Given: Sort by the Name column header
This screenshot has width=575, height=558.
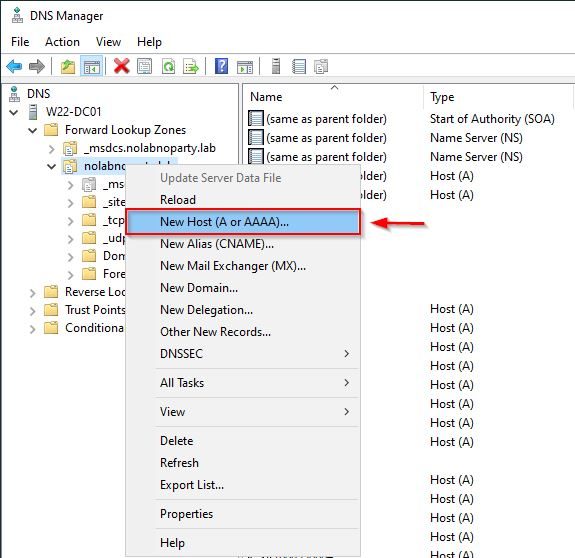Looking at the screenshot, I should coord(333,97).
